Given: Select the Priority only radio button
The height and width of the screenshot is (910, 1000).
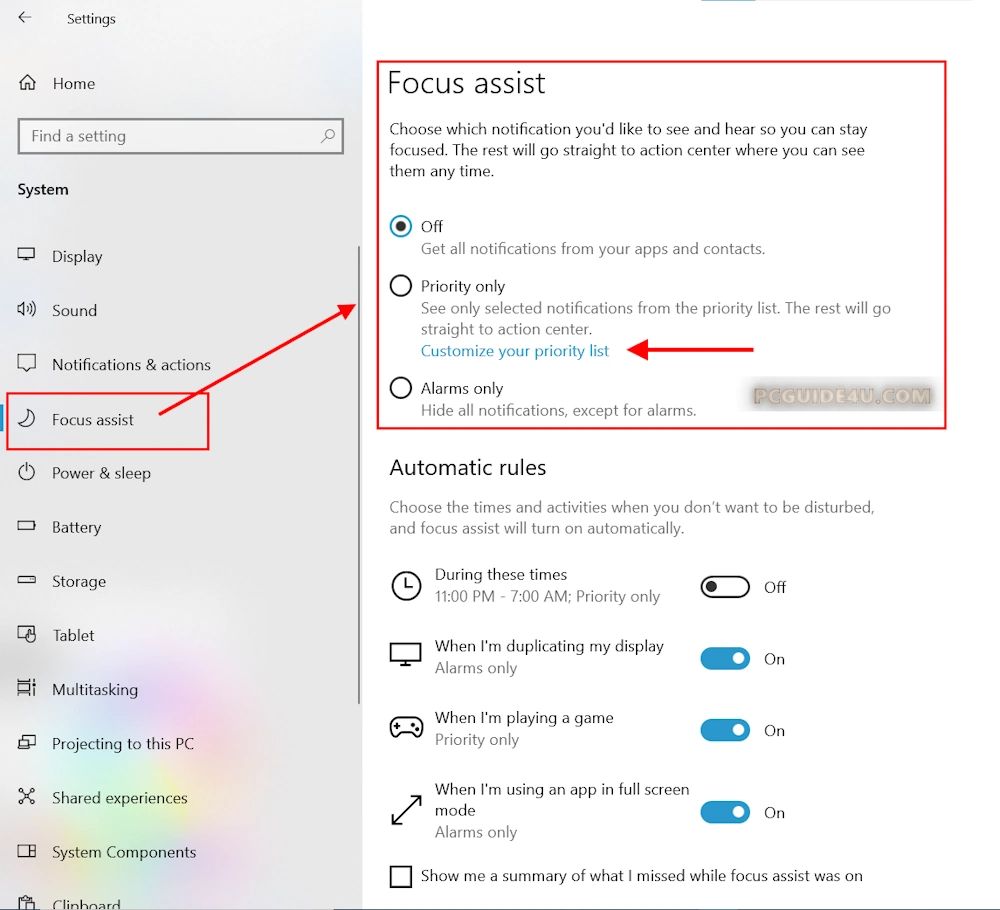Looking at the screenshot, I should tap(401, 286).
